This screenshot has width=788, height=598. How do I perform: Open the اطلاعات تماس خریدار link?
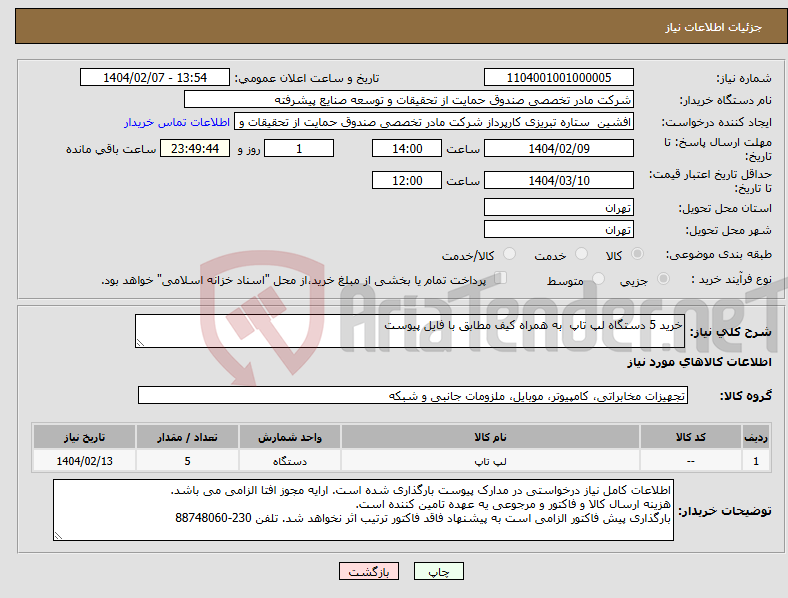(177, 122)
